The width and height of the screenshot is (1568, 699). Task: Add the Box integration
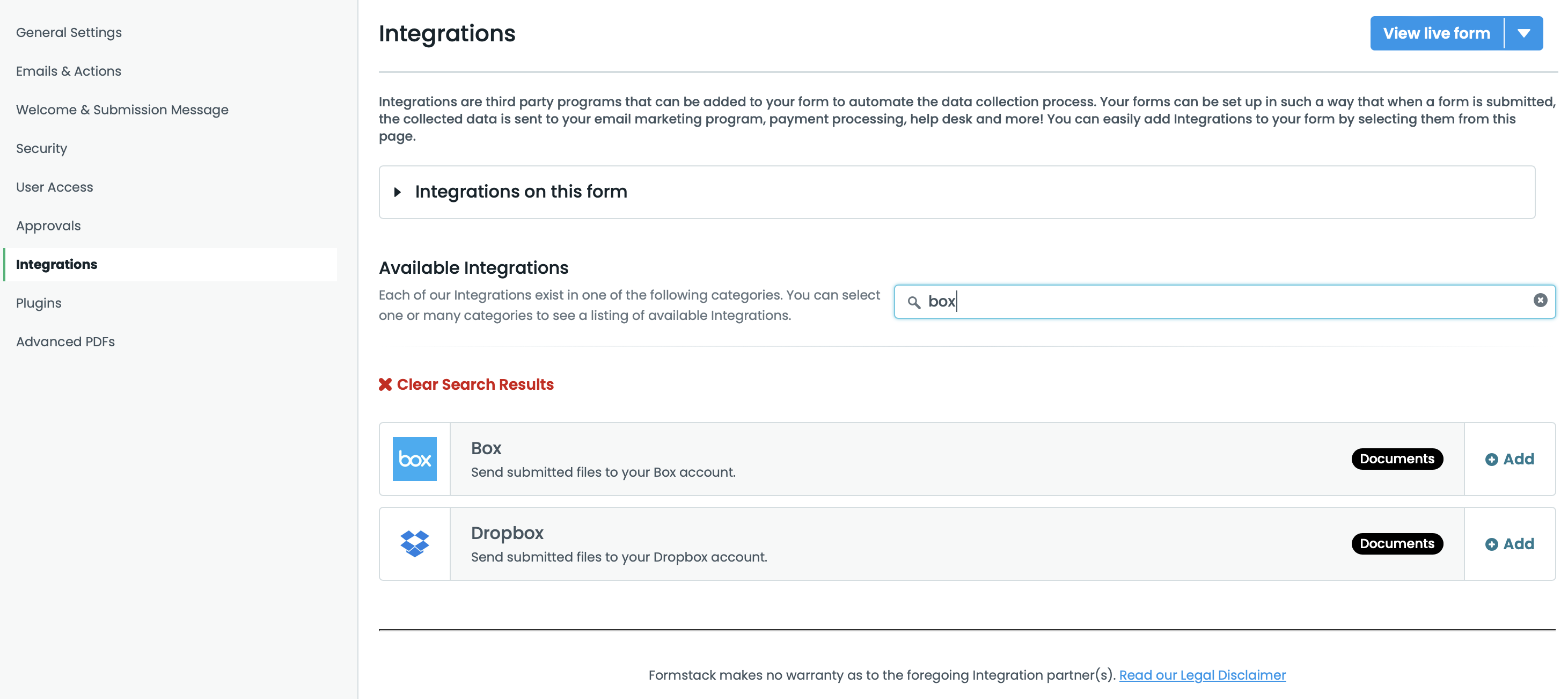tap(1509, 459)
